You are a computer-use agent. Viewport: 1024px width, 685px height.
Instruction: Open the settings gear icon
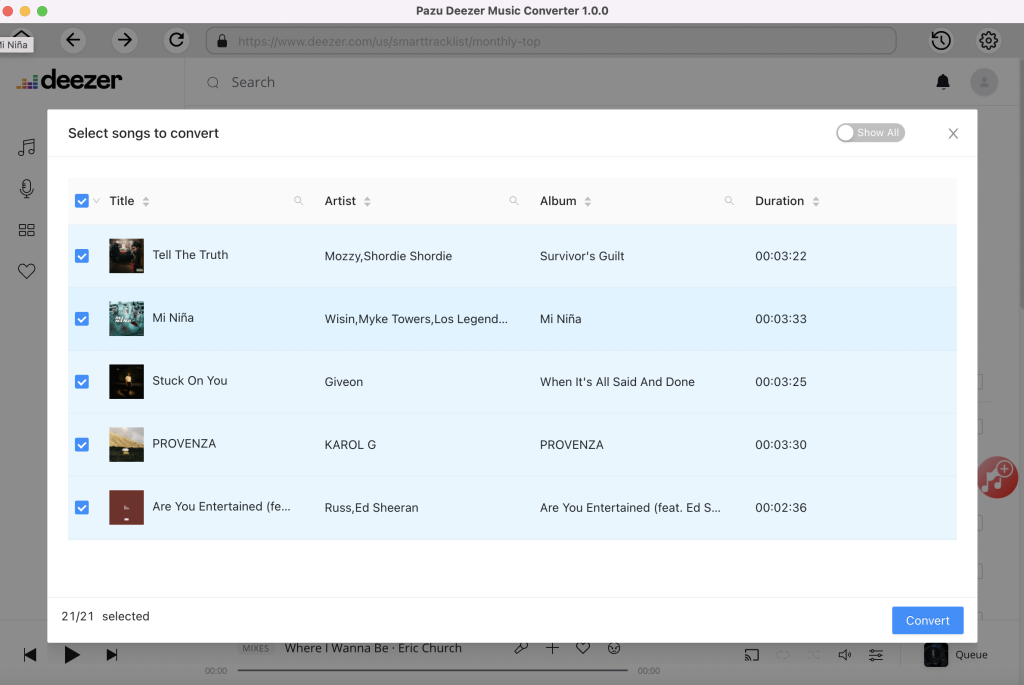point(988,40)
